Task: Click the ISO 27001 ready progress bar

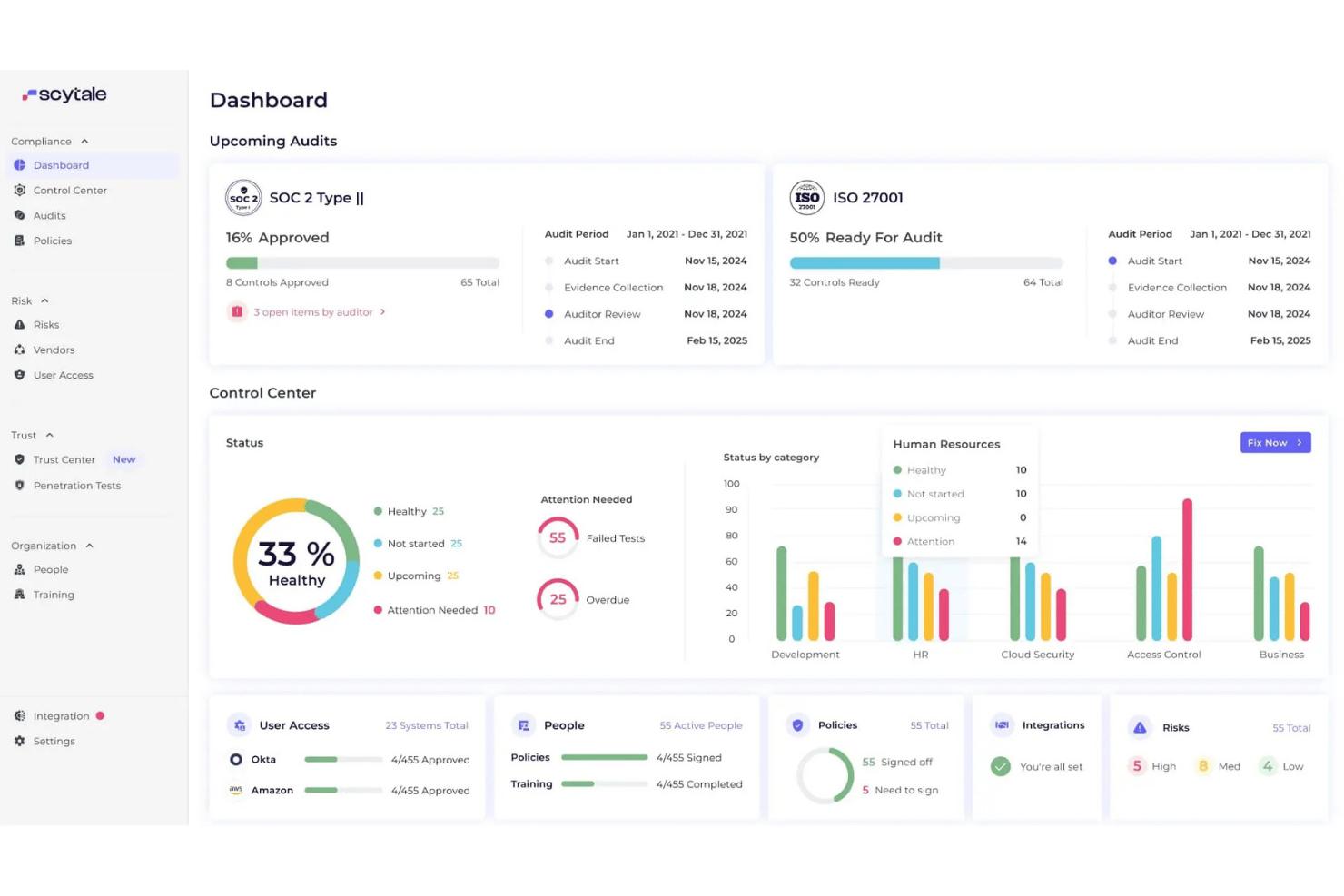Action: 926,263
